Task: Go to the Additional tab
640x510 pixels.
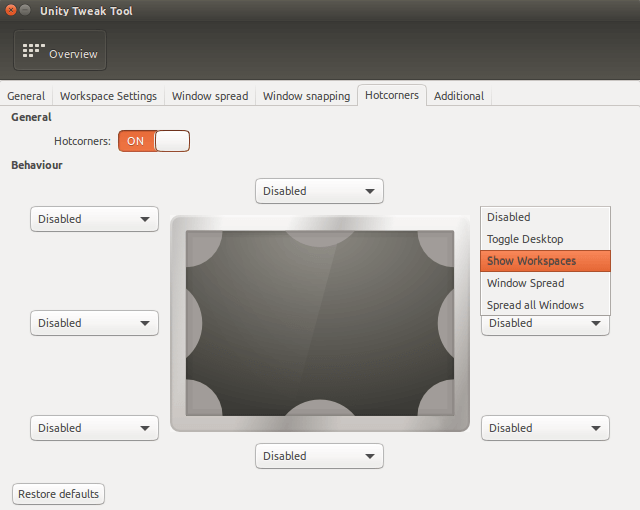Action: pos(459,96)
